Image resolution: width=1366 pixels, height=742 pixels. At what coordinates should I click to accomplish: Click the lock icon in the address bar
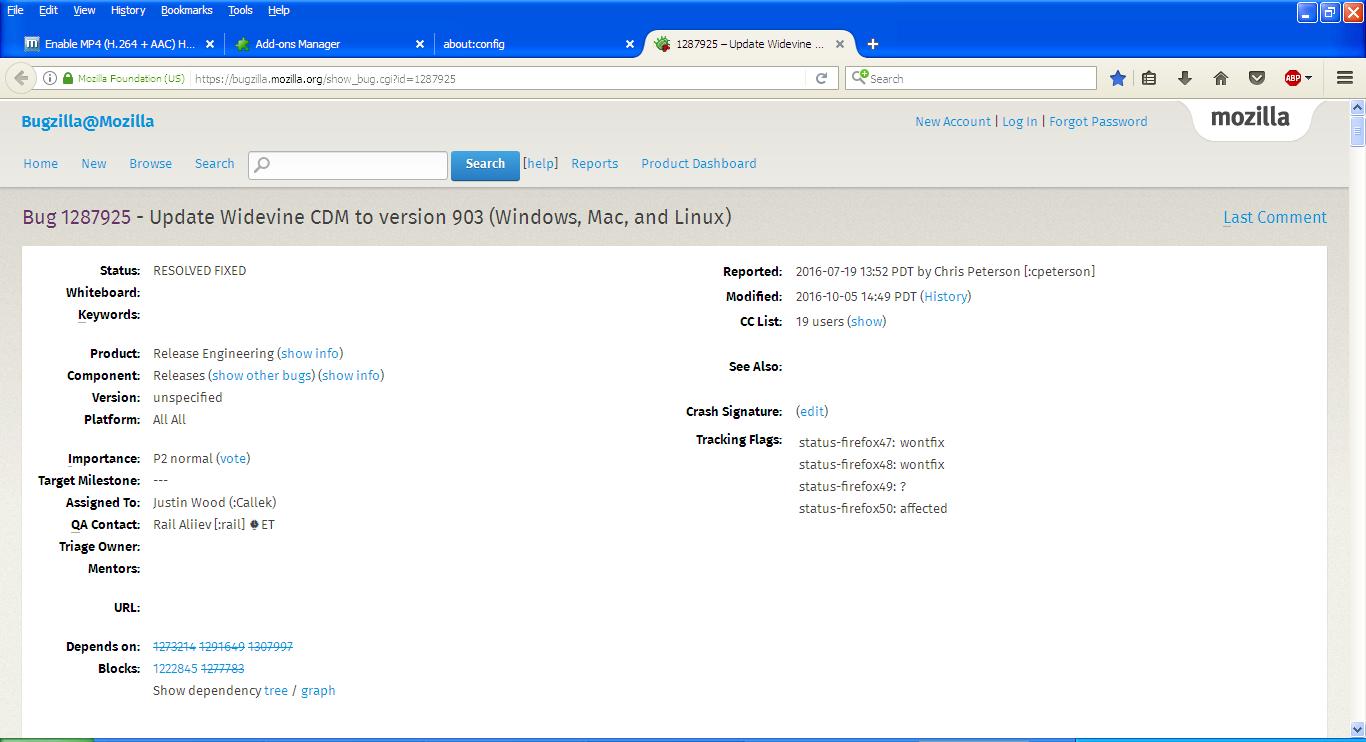click(66, 77)
